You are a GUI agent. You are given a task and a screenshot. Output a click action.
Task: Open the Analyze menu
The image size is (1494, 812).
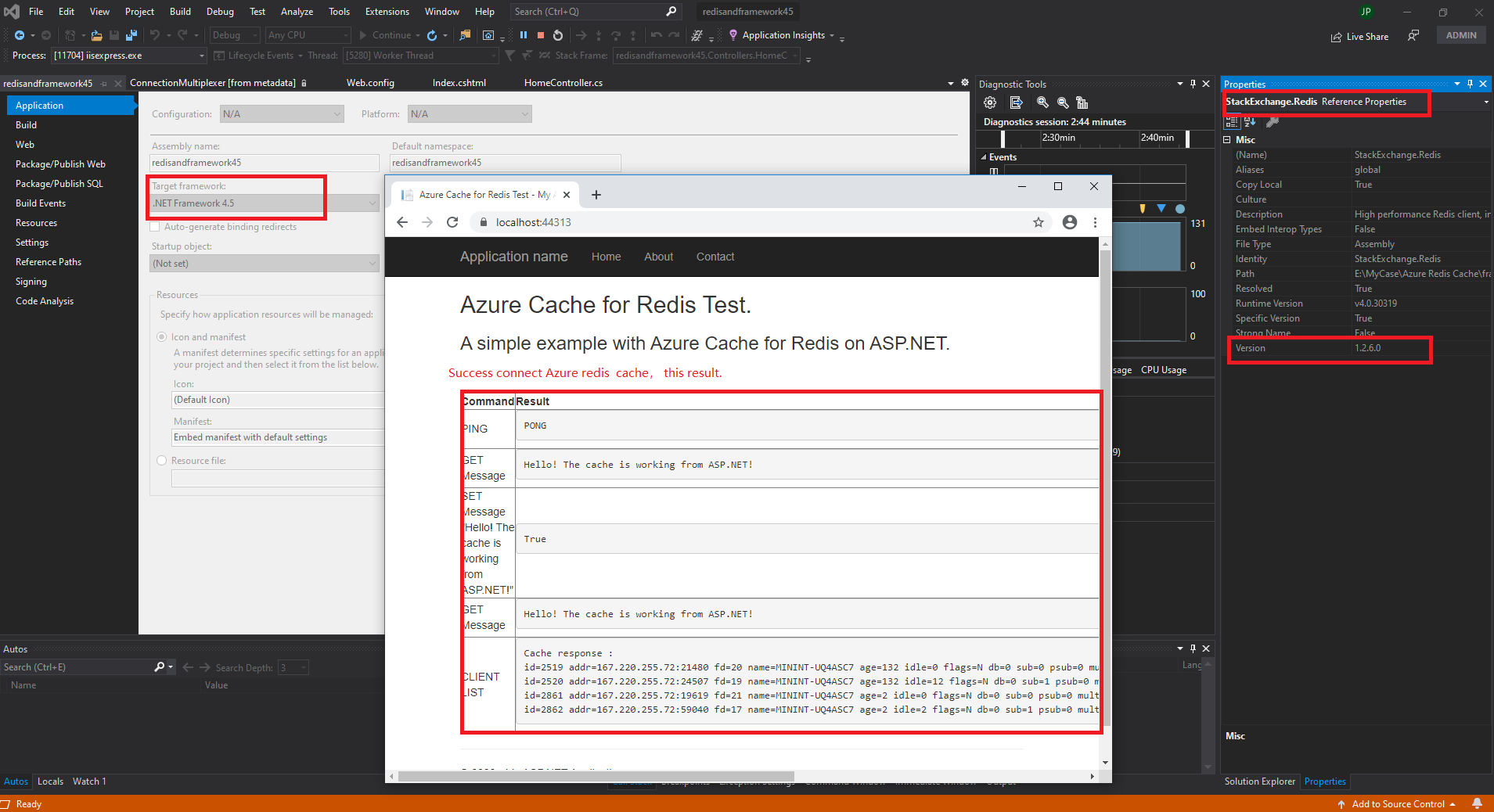(297, 12)
